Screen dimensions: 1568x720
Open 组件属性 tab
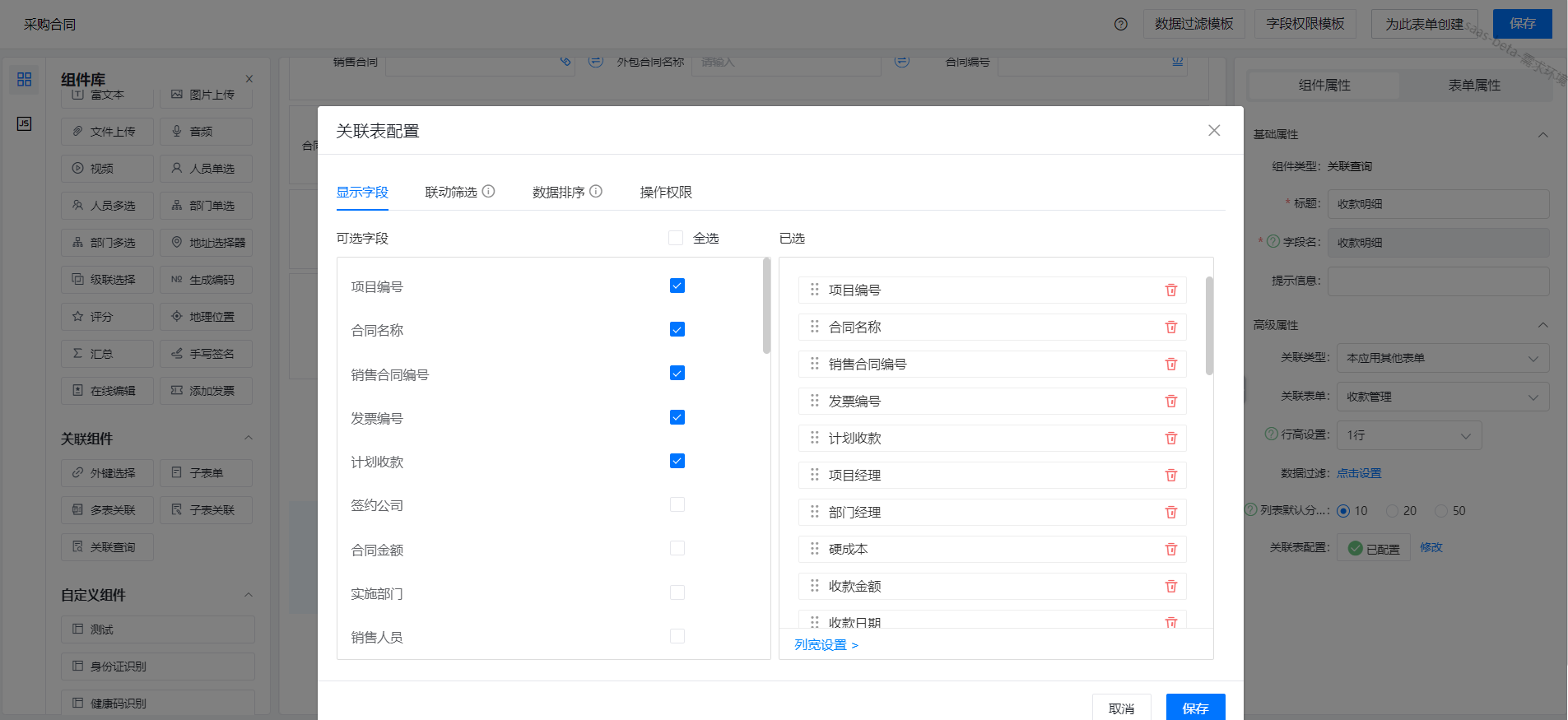[x=1324, y=85]
